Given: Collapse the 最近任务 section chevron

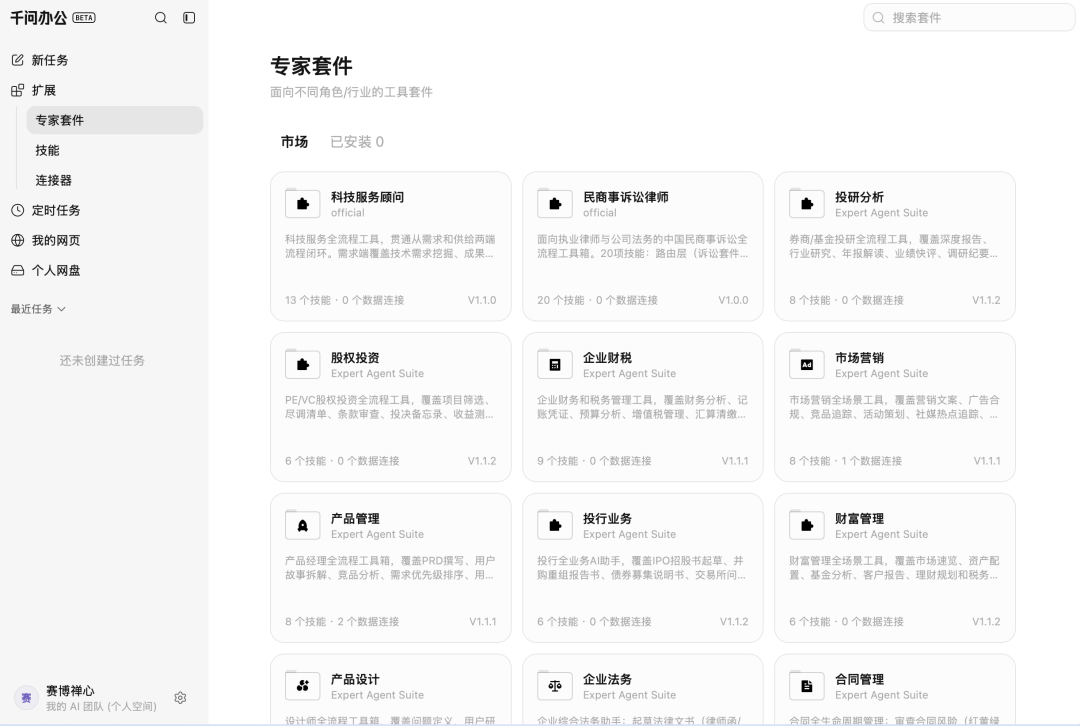Looking at the screenshot, I should [61, 309].
